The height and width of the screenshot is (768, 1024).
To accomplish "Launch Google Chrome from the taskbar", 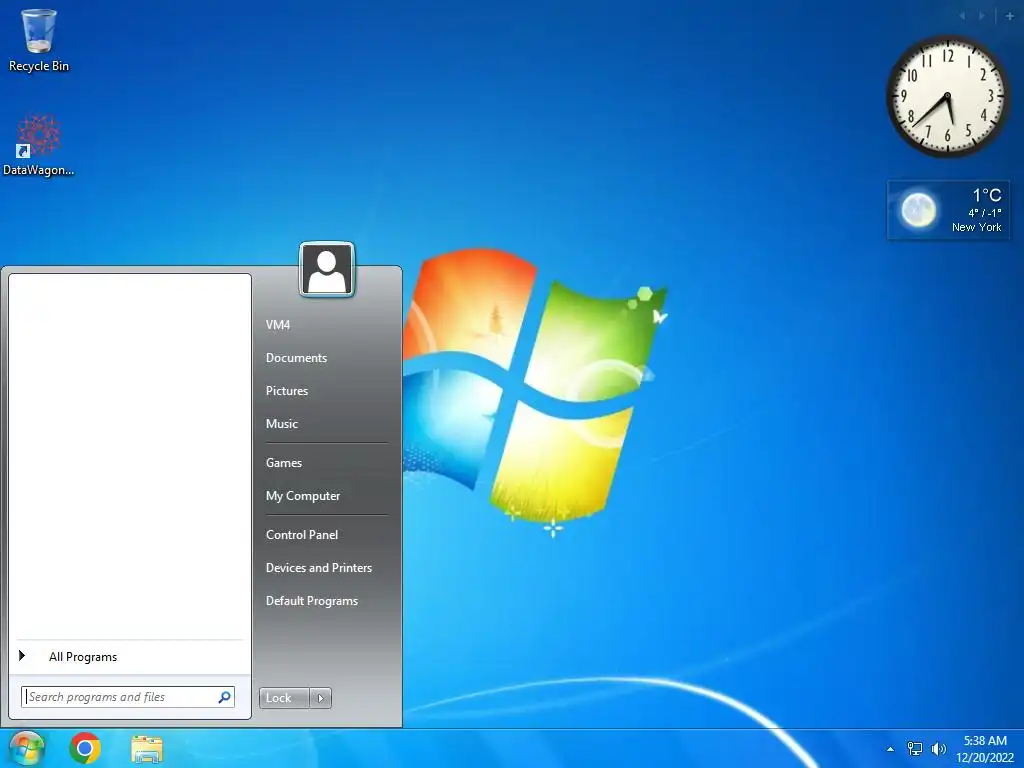I will (x=85, y=748).
